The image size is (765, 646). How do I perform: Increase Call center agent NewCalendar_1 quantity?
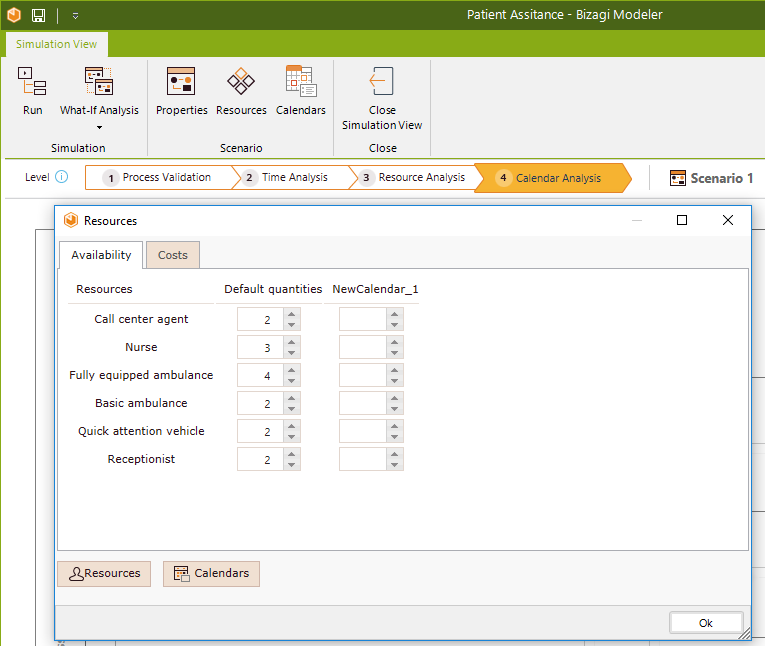tap(394, 314)
